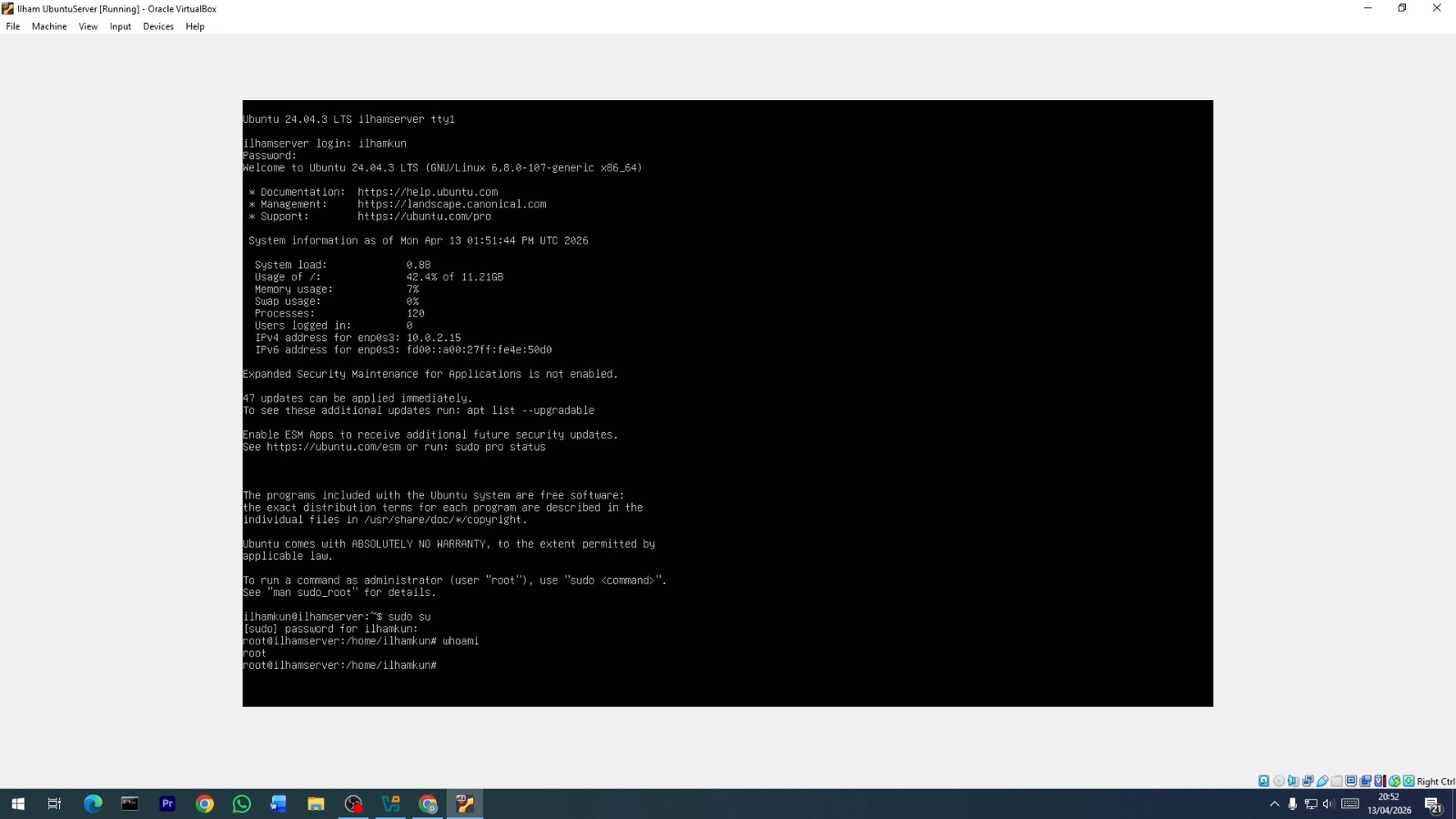This screenshot has height=819, width=1456.
Task: Click the Right Ctrl host key label
Action: coord(1436,782)
